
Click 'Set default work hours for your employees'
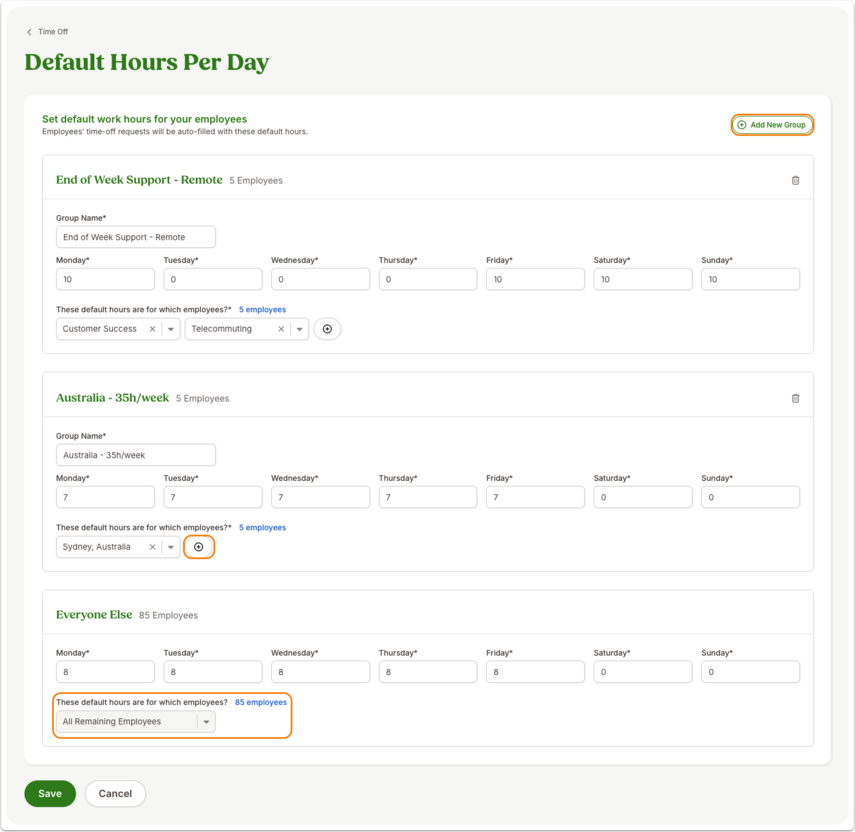(144, 119)
